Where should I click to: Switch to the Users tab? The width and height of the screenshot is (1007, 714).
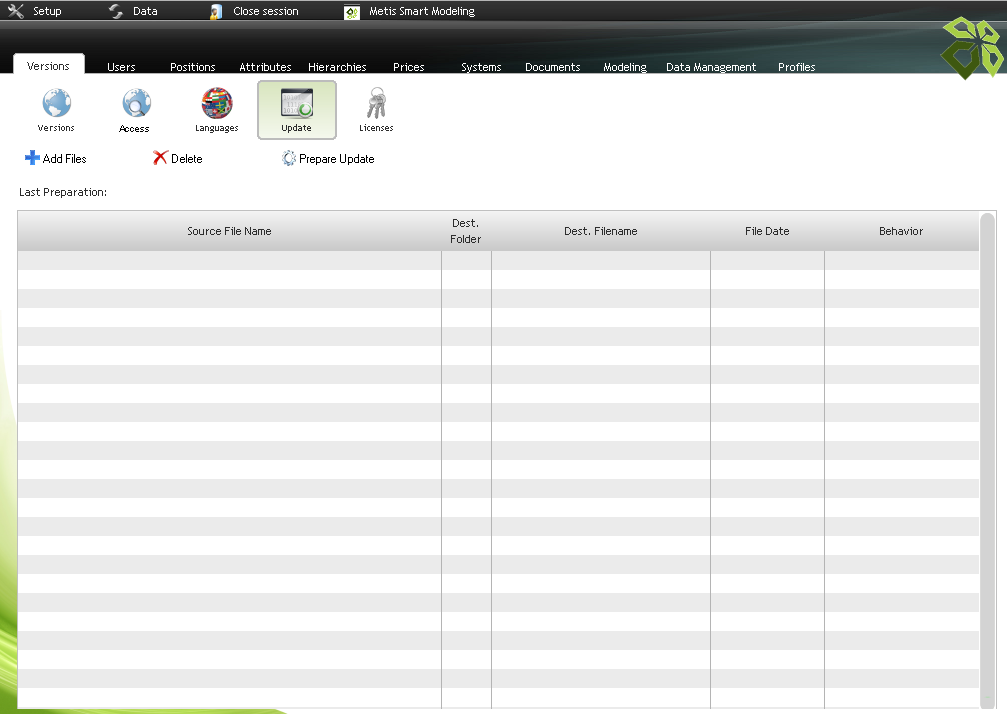121,67
